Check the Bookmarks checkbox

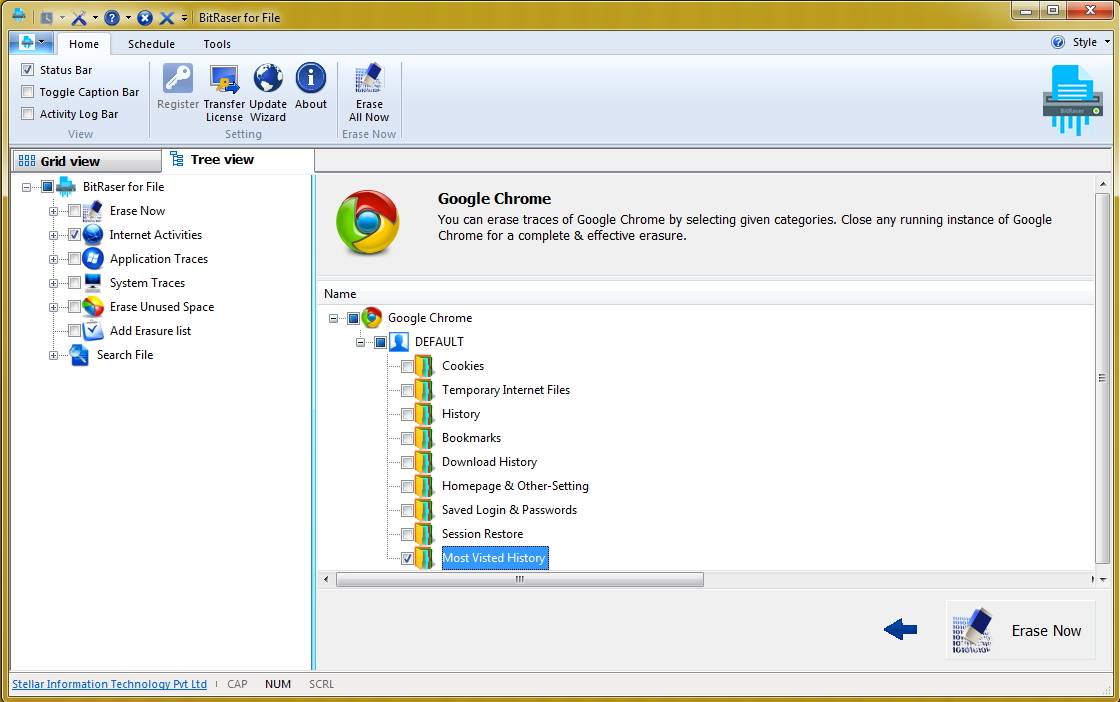pos(407,438)
